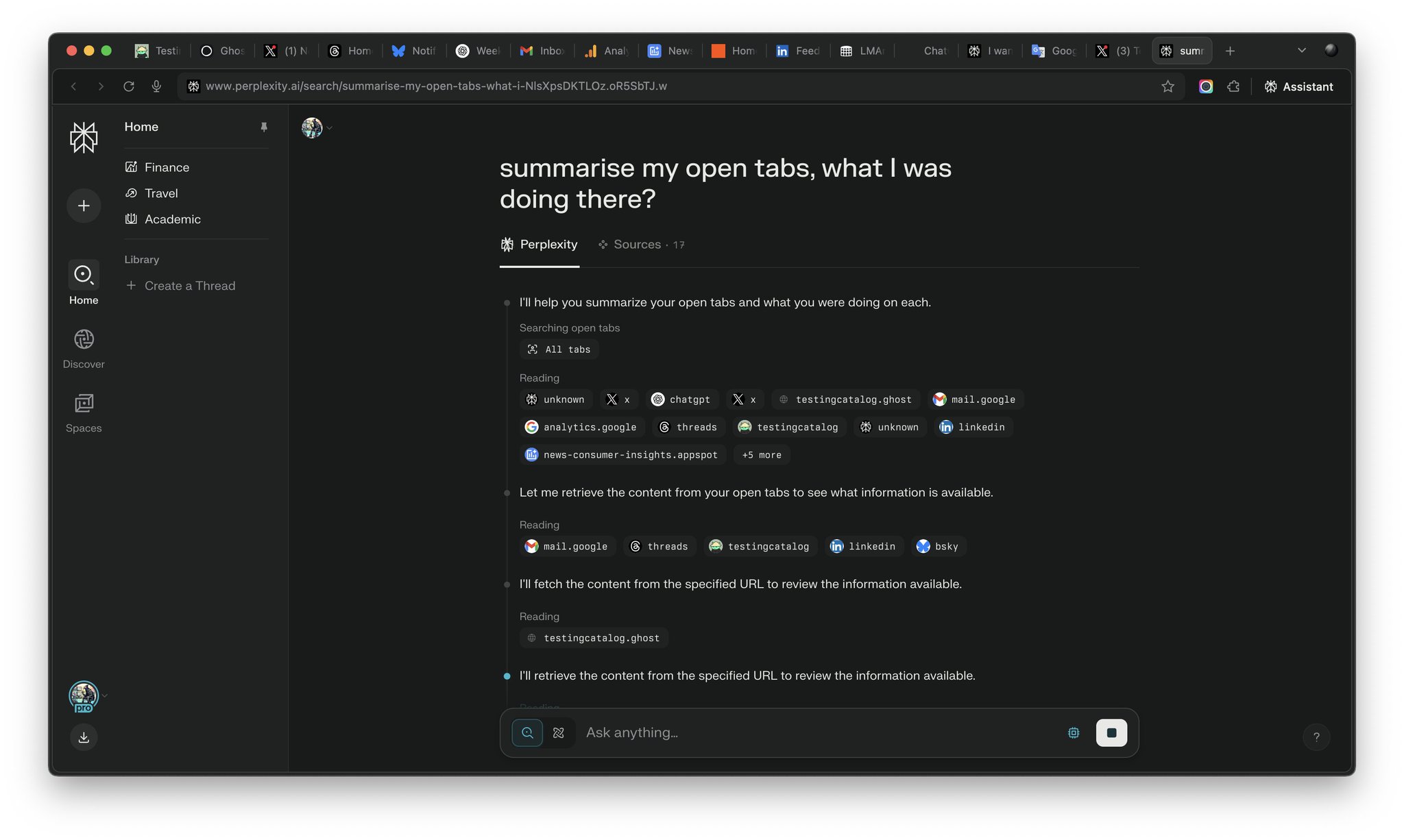Open the avatar dropdown near thread top
This screenshot has width=1404, height=840.
click(317, 127)
